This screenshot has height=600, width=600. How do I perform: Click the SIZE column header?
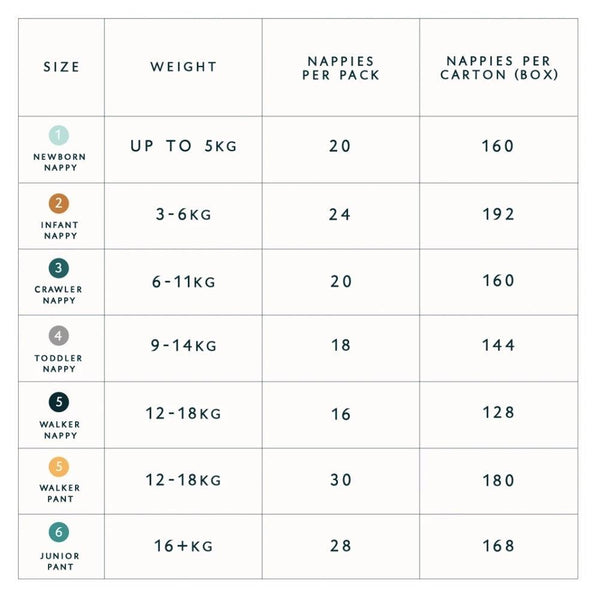click(x=61, y=68)
